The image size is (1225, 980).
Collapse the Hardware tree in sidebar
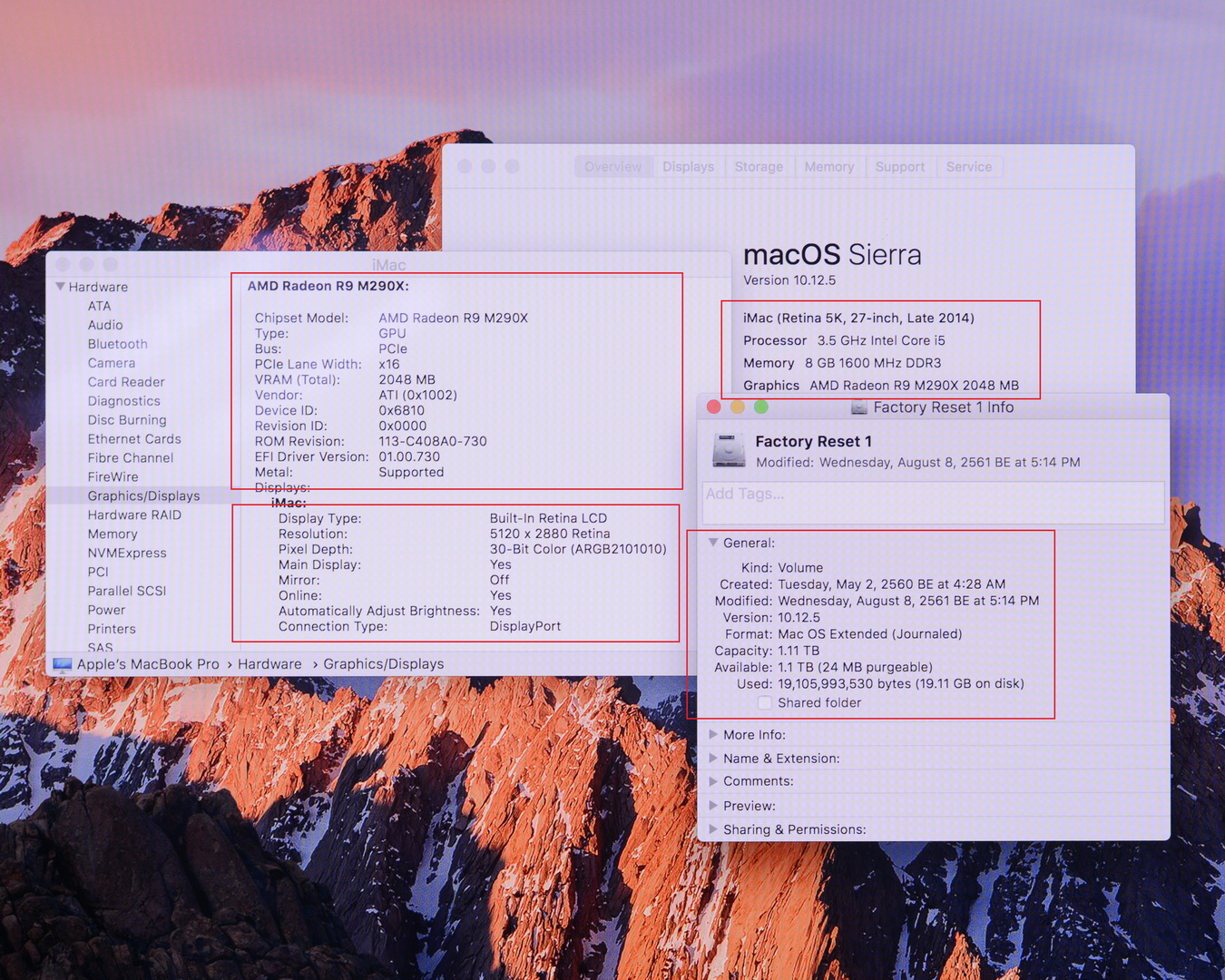click(x=61, y=287)
